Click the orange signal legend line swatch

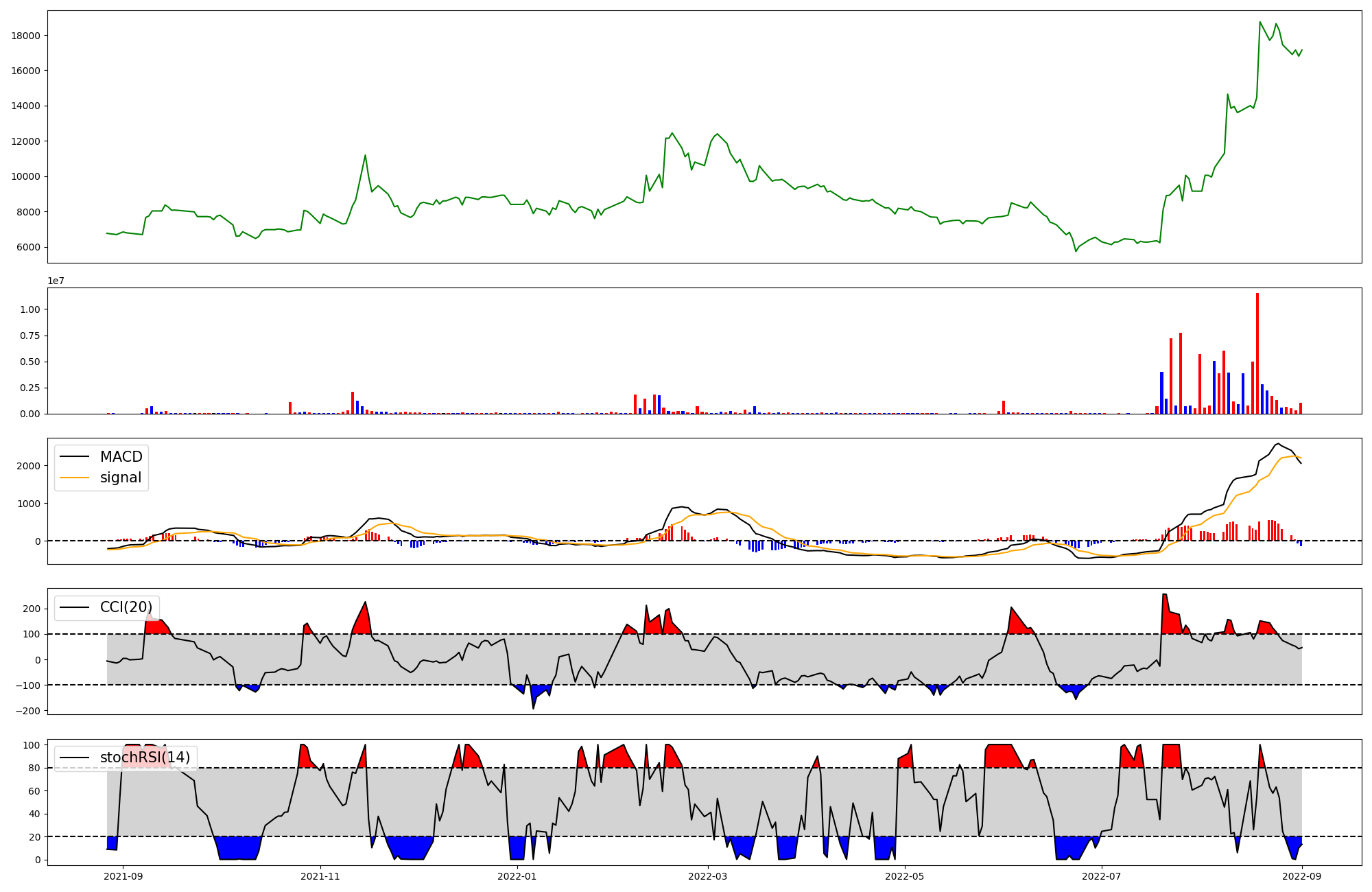[x=75, y=478]
